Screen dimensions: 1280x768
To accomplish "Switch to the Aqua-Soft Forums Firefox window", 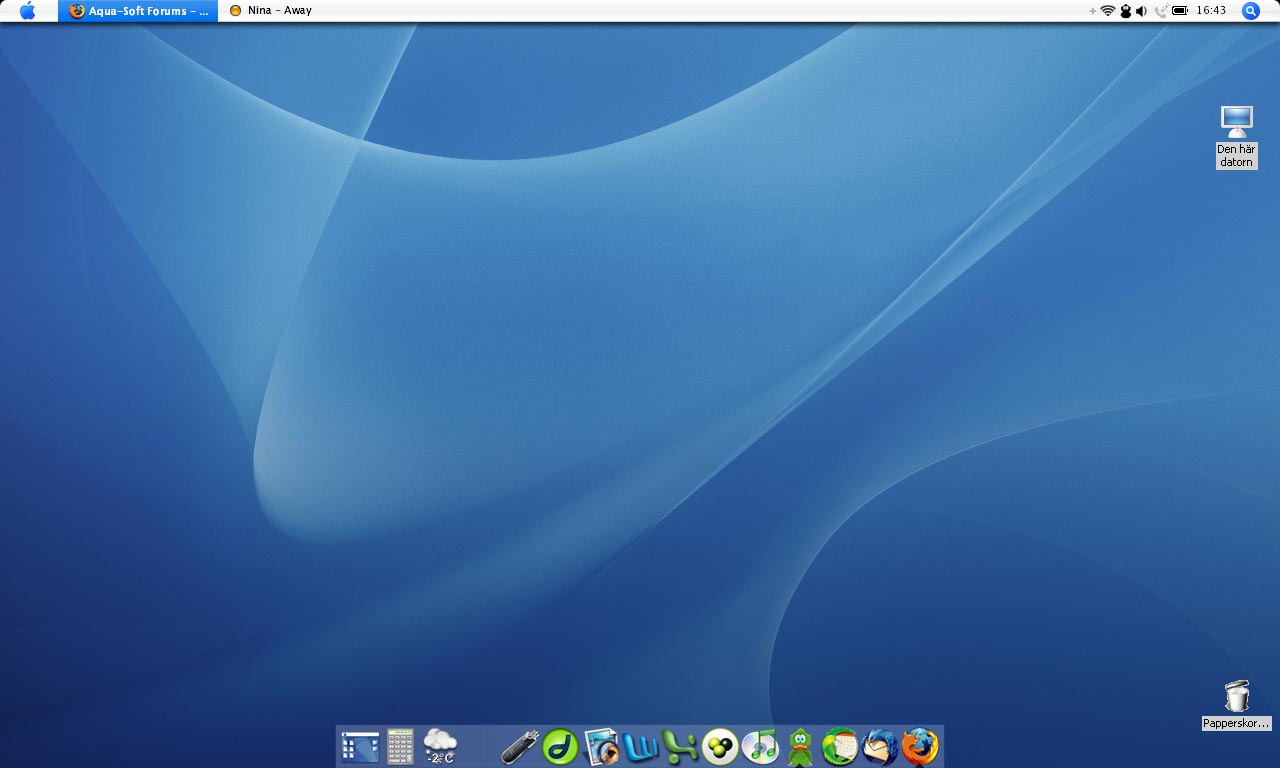I will pos(138,11).
